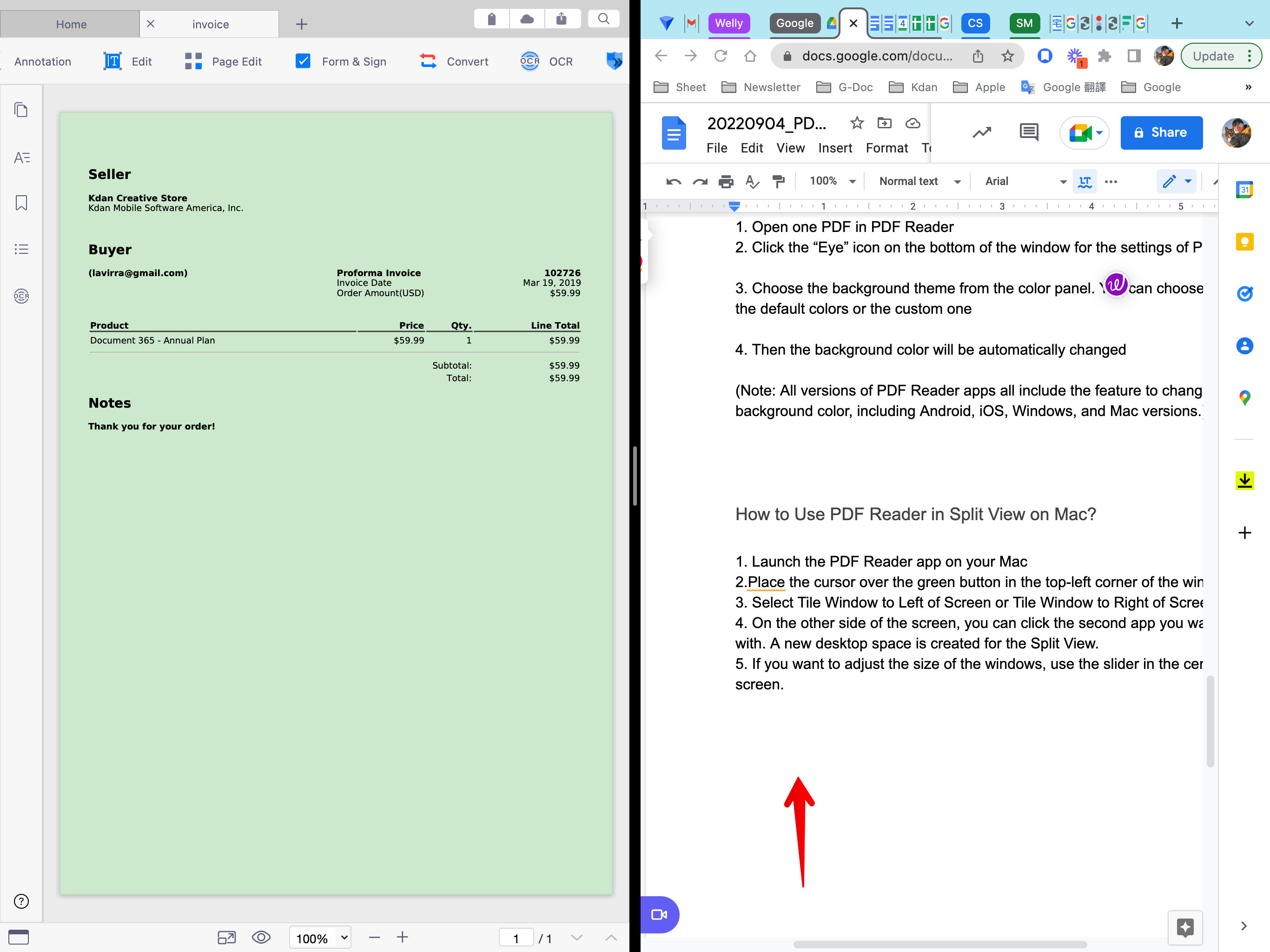Screen dimensions: 1270x952
Task: Open Google Maps in the Docs side panel
Action: tap(1244, 398)
